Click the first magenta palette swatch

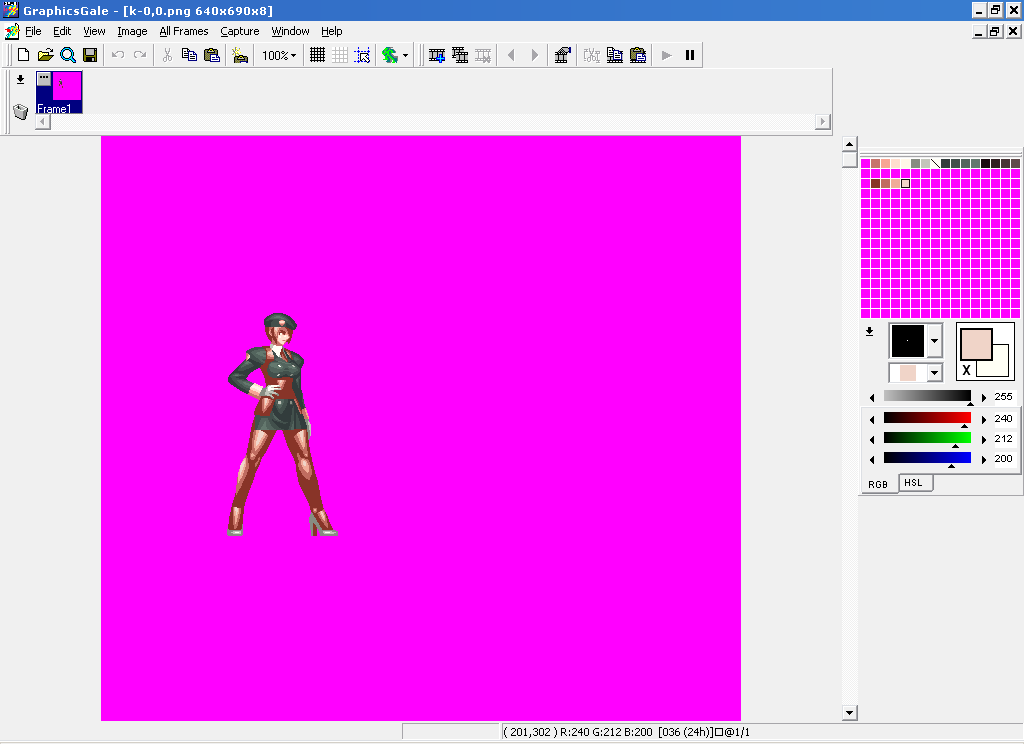click(x=866, y=163)
